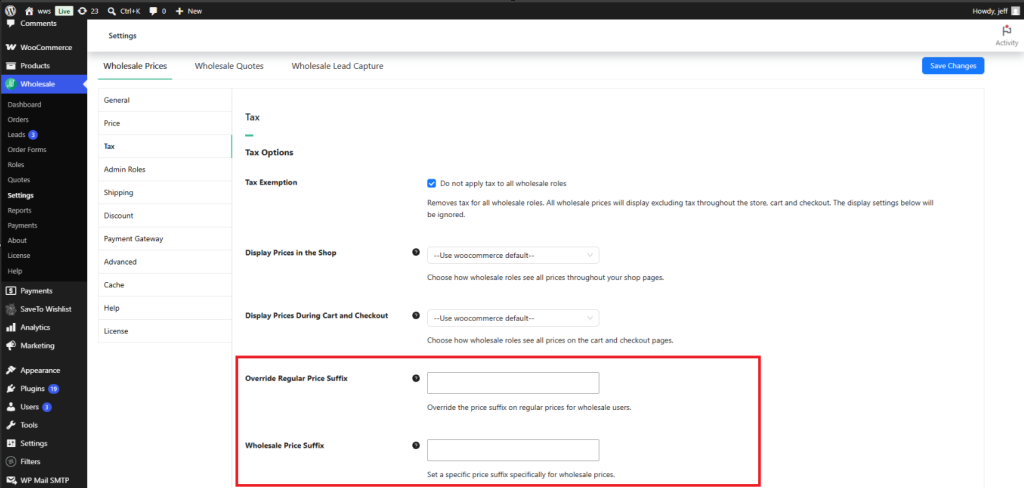Open comments bubble icon showing 0

(x=153, y=11)
